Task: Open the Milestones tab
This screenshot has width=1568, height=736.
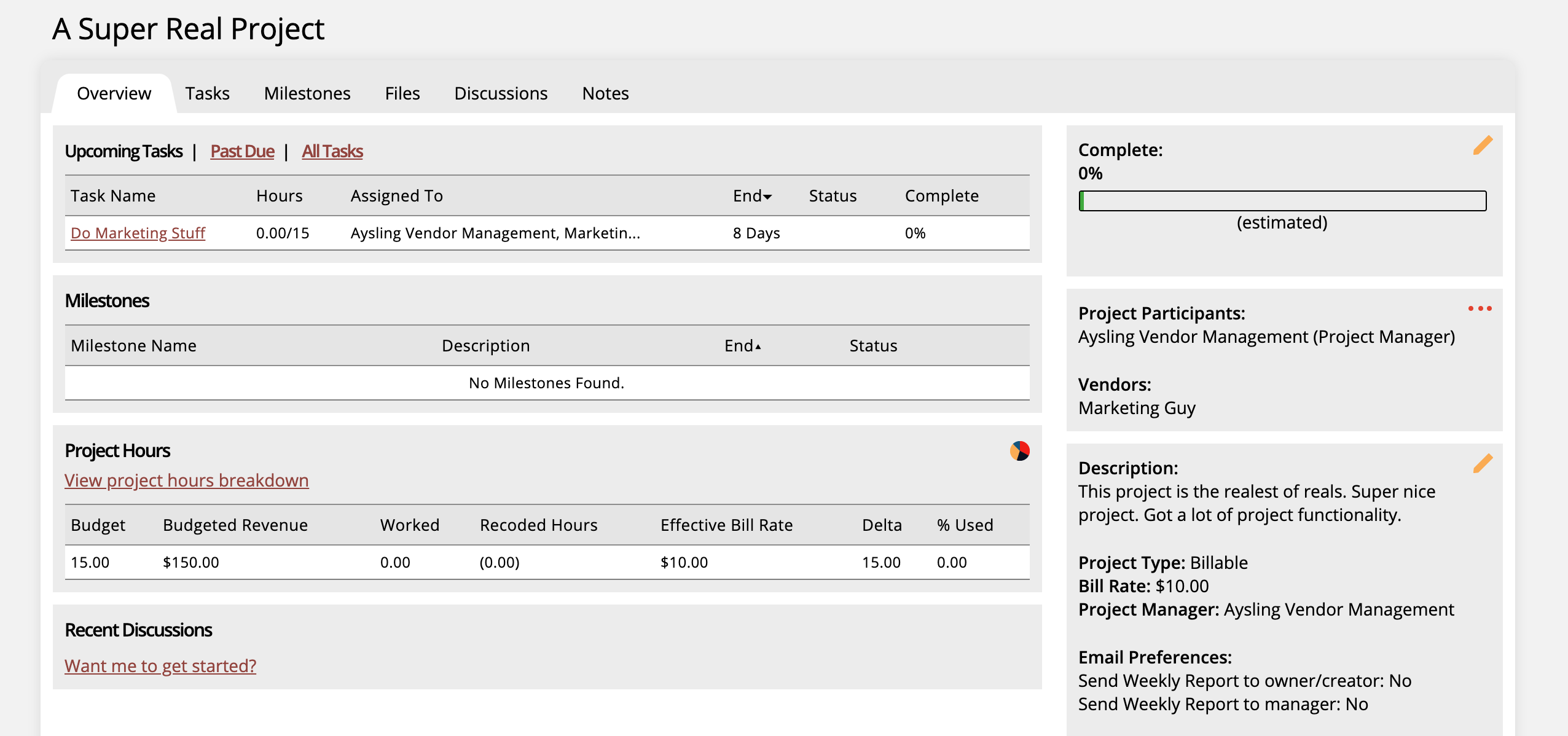Action: click(307, 93)
